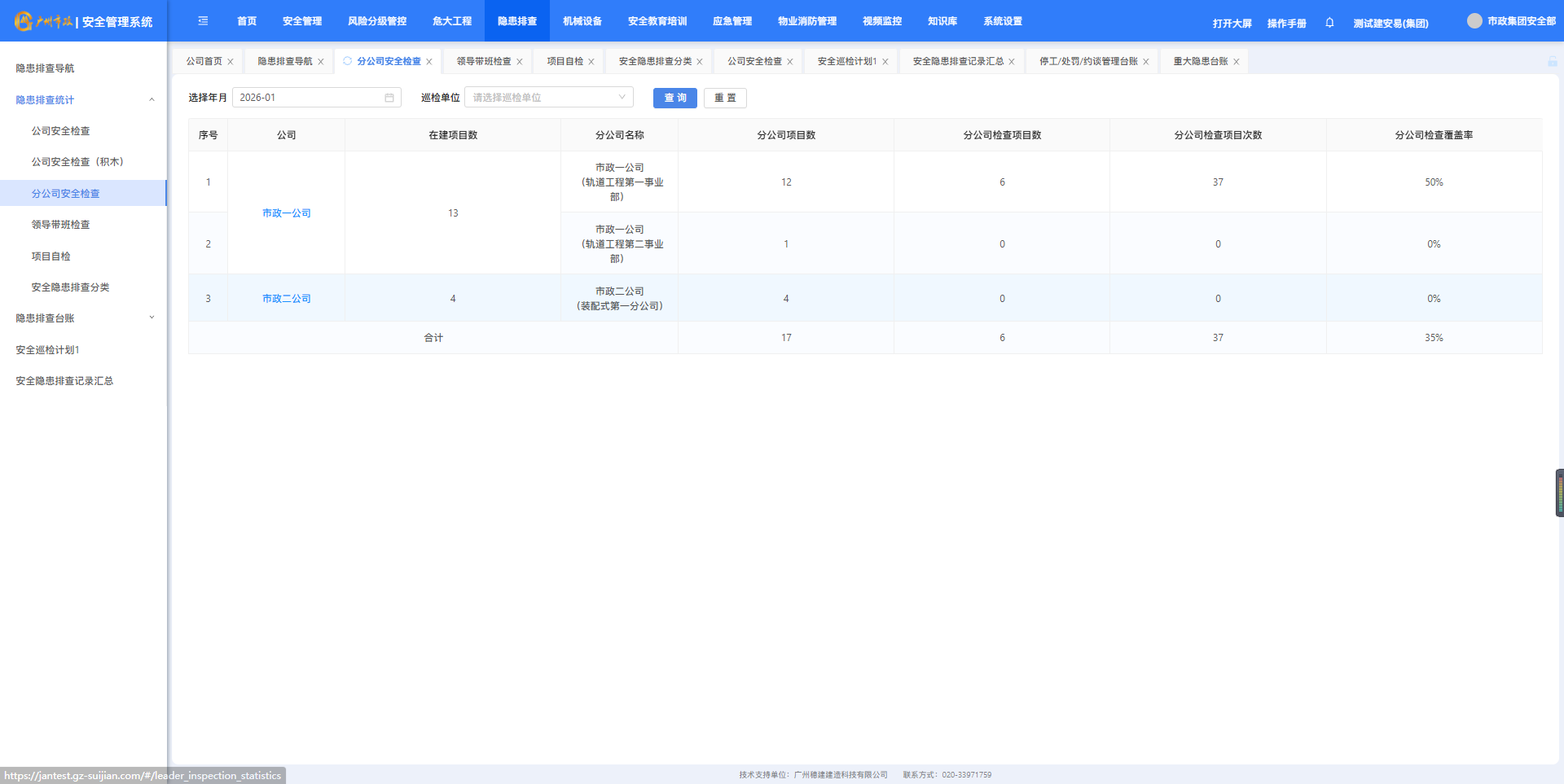Expand the 隐患排查台账 sidebar group
This screenshot has height=784, width=1564.
tap(152, 318)
